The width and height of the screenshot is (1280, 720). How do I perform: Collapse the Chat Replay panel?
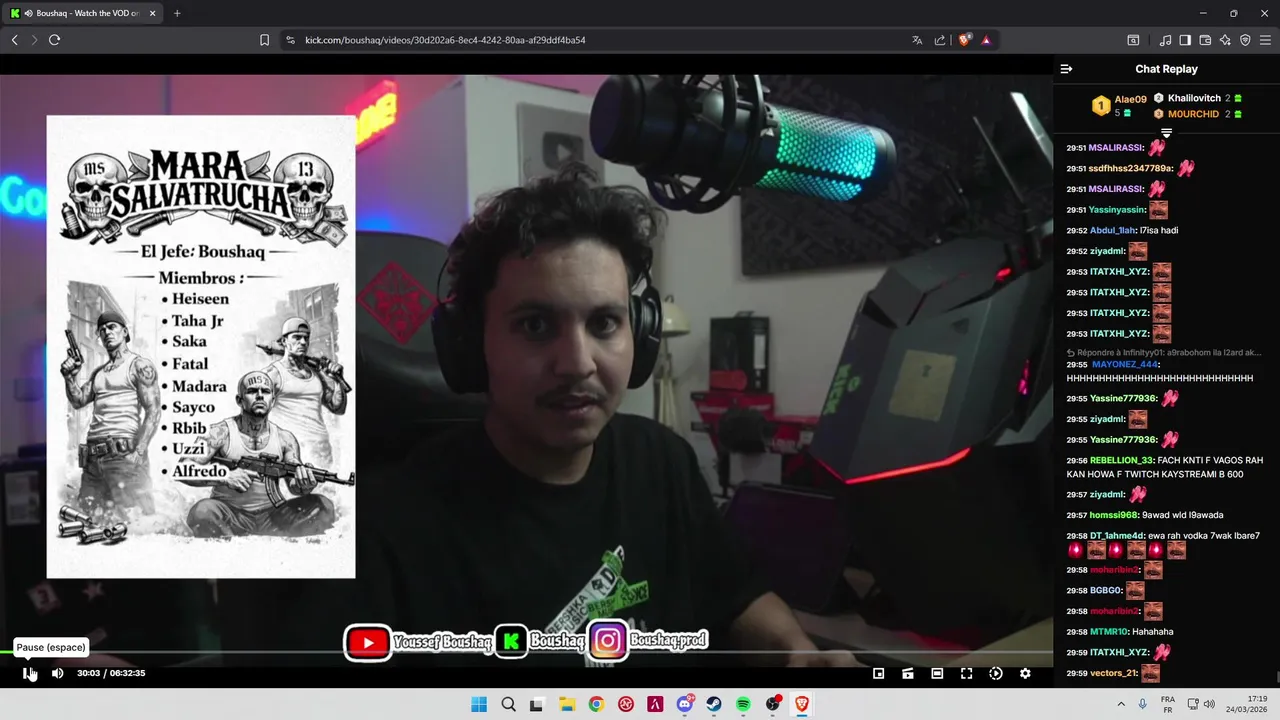[1066, 69]
